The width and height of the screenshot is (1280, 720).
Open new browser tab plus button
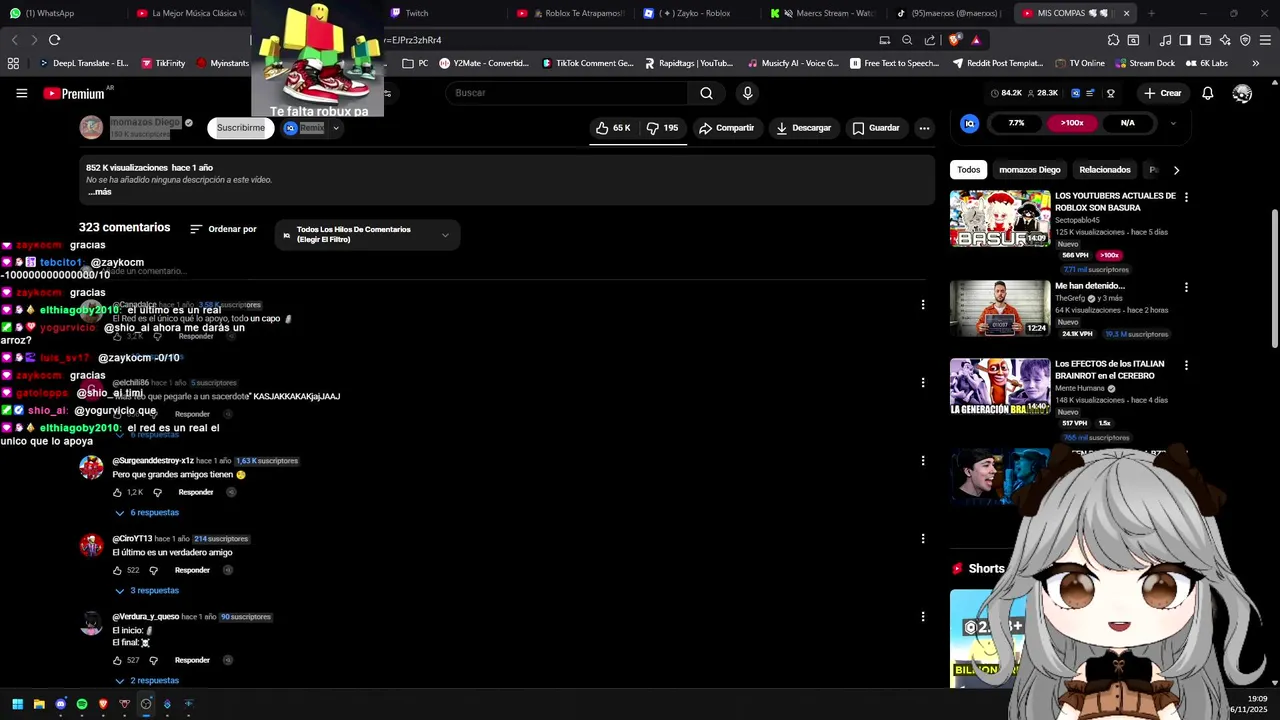[1151, 13]
